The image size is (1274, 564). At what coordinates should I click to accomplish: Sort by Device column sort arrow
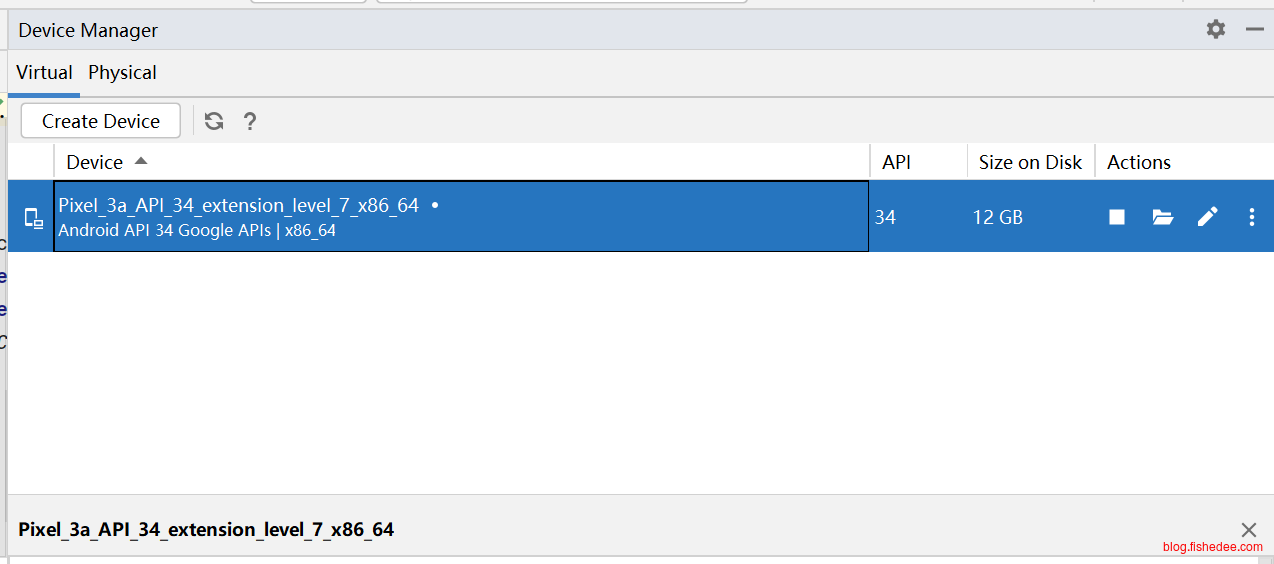(x=141, y=161)
